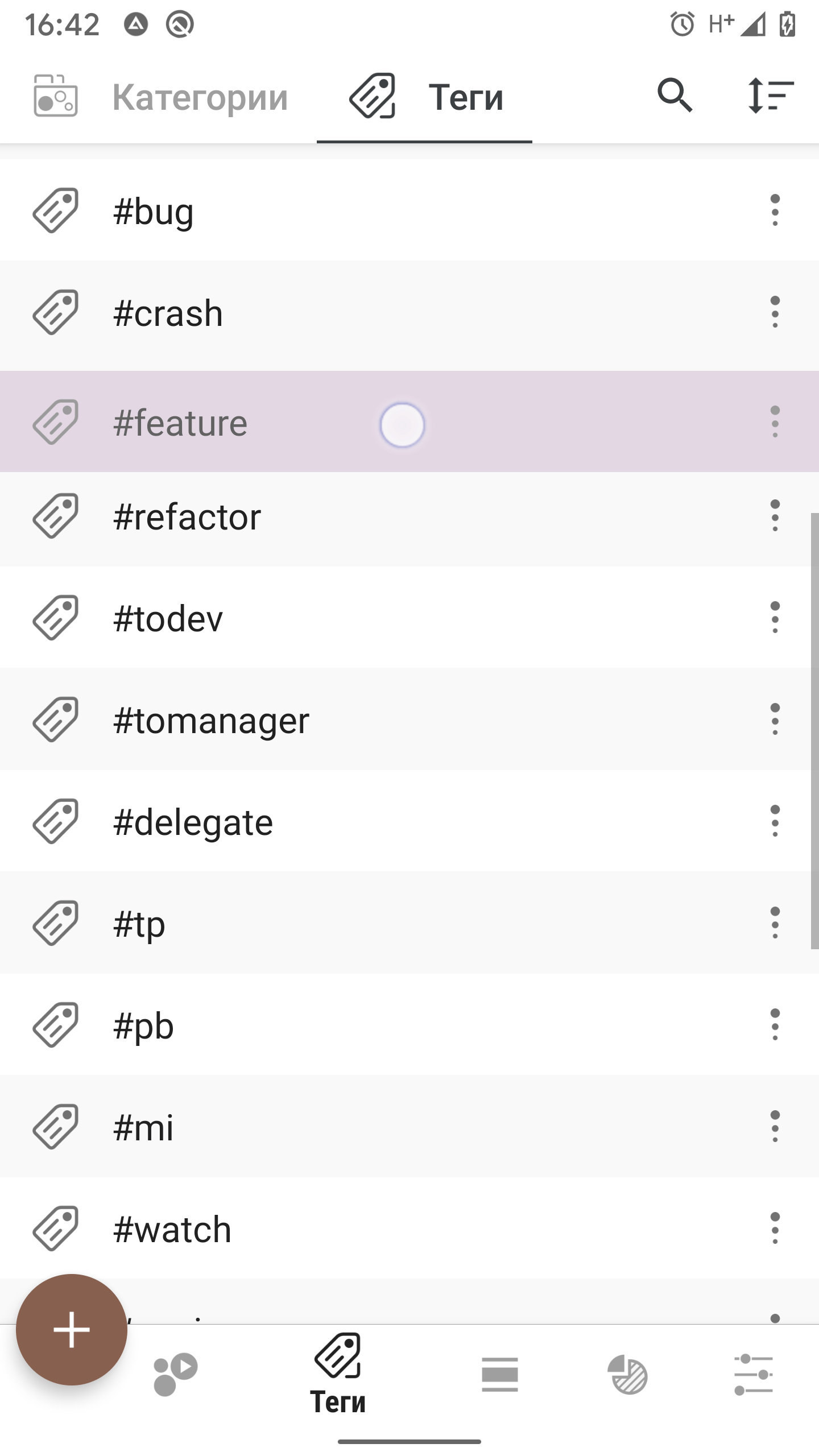The image size is (819, 1456).
Task: Open three-dot menu for #watch
Action: tap(775, 1228)
